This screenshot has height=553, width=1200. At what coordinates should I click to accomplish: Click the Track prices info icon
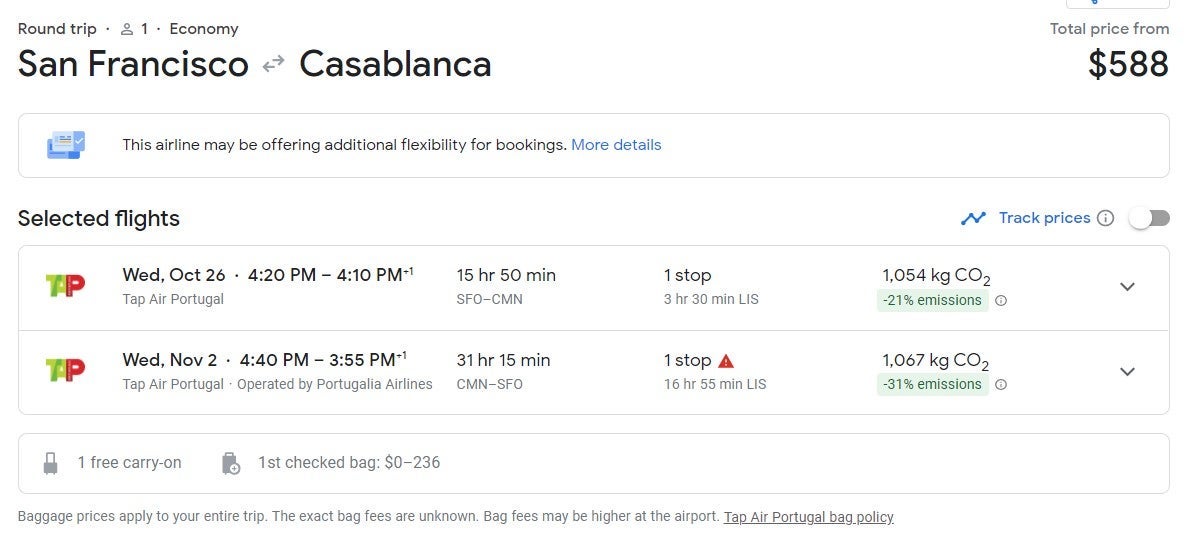[x=1105, y=218]
